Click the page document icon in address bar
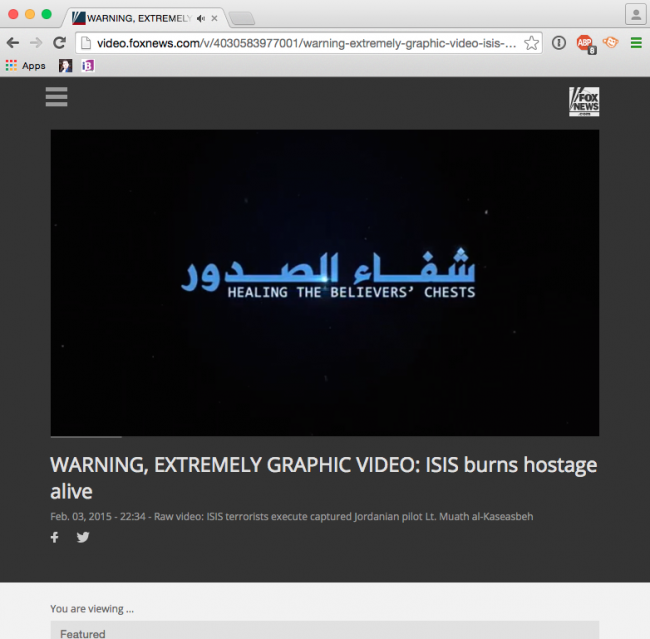This screenshot has width=650, height=639. click(86, 43)
